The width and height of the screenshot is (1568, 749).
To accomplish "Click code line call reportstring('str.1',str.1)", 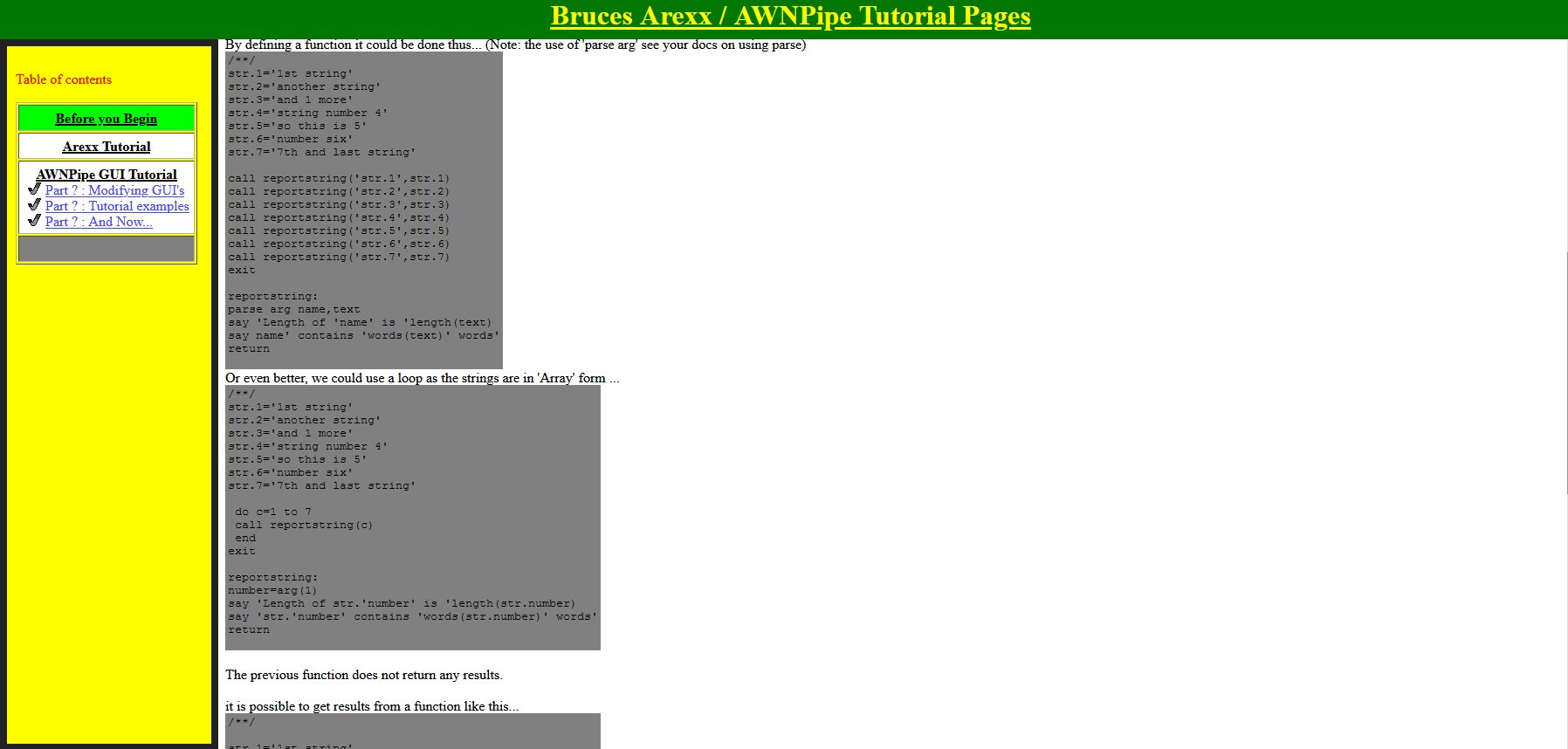I will [x=339, y=179].
